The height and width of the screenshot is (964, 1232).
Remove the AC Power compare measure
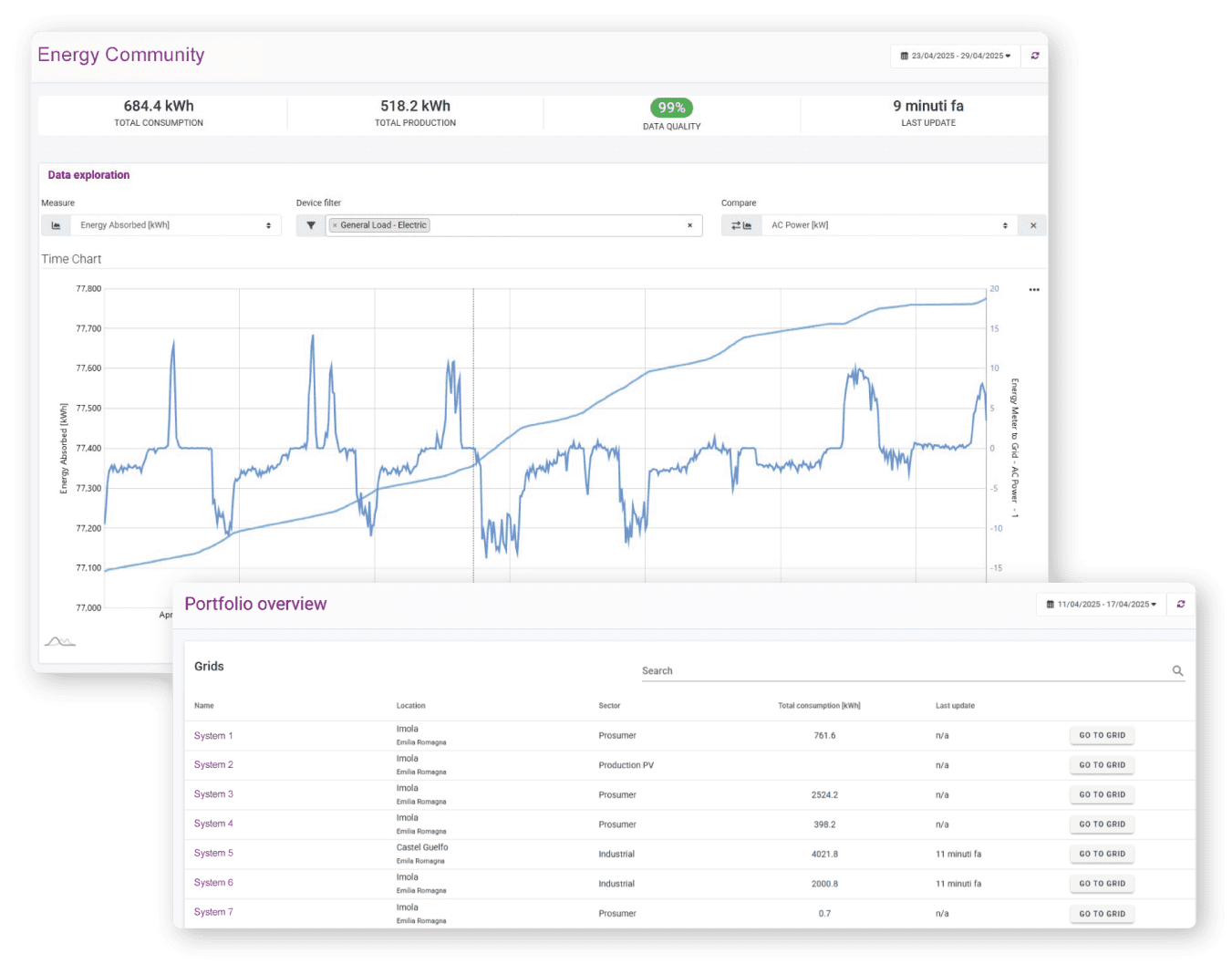1033,225
